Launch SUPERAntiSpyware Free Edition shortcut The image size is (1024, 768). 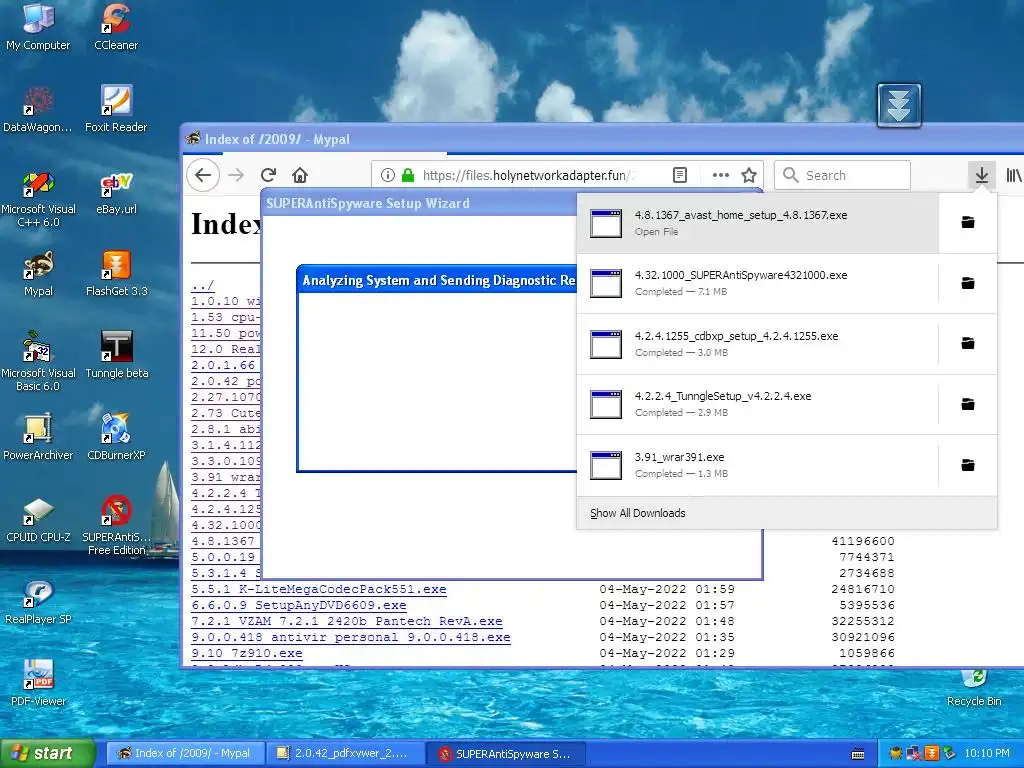[x=116, y=526]
